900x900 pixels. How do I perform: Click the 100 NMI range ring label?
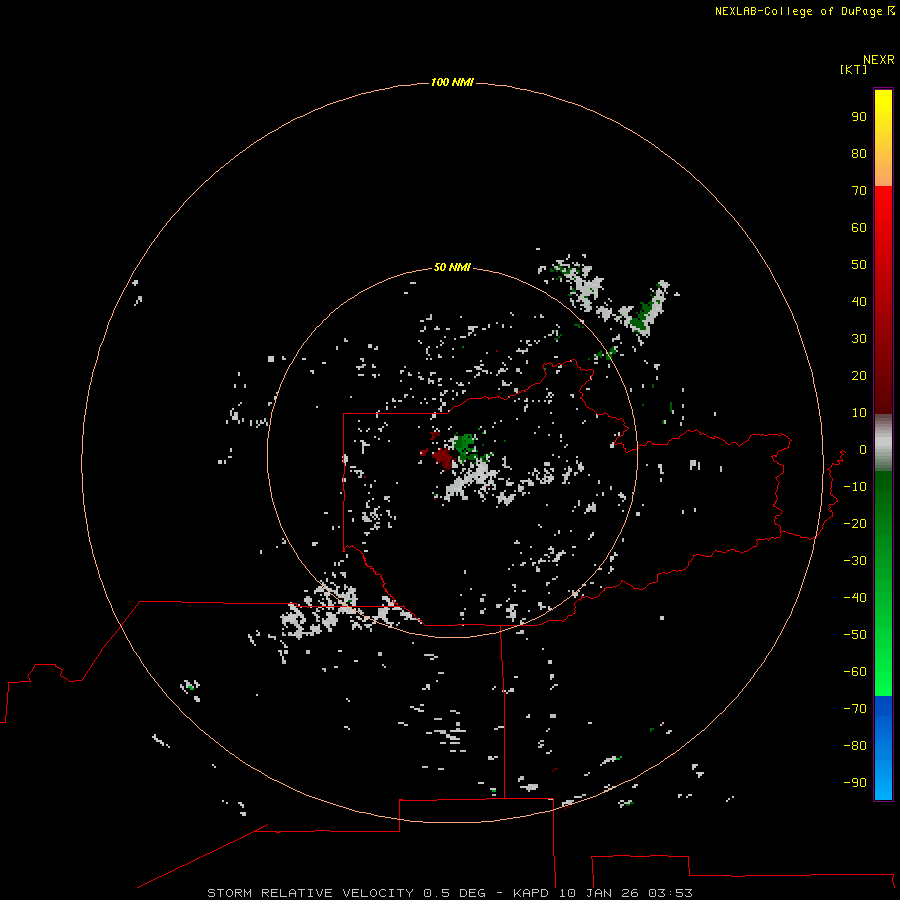[x=452, y=82]
